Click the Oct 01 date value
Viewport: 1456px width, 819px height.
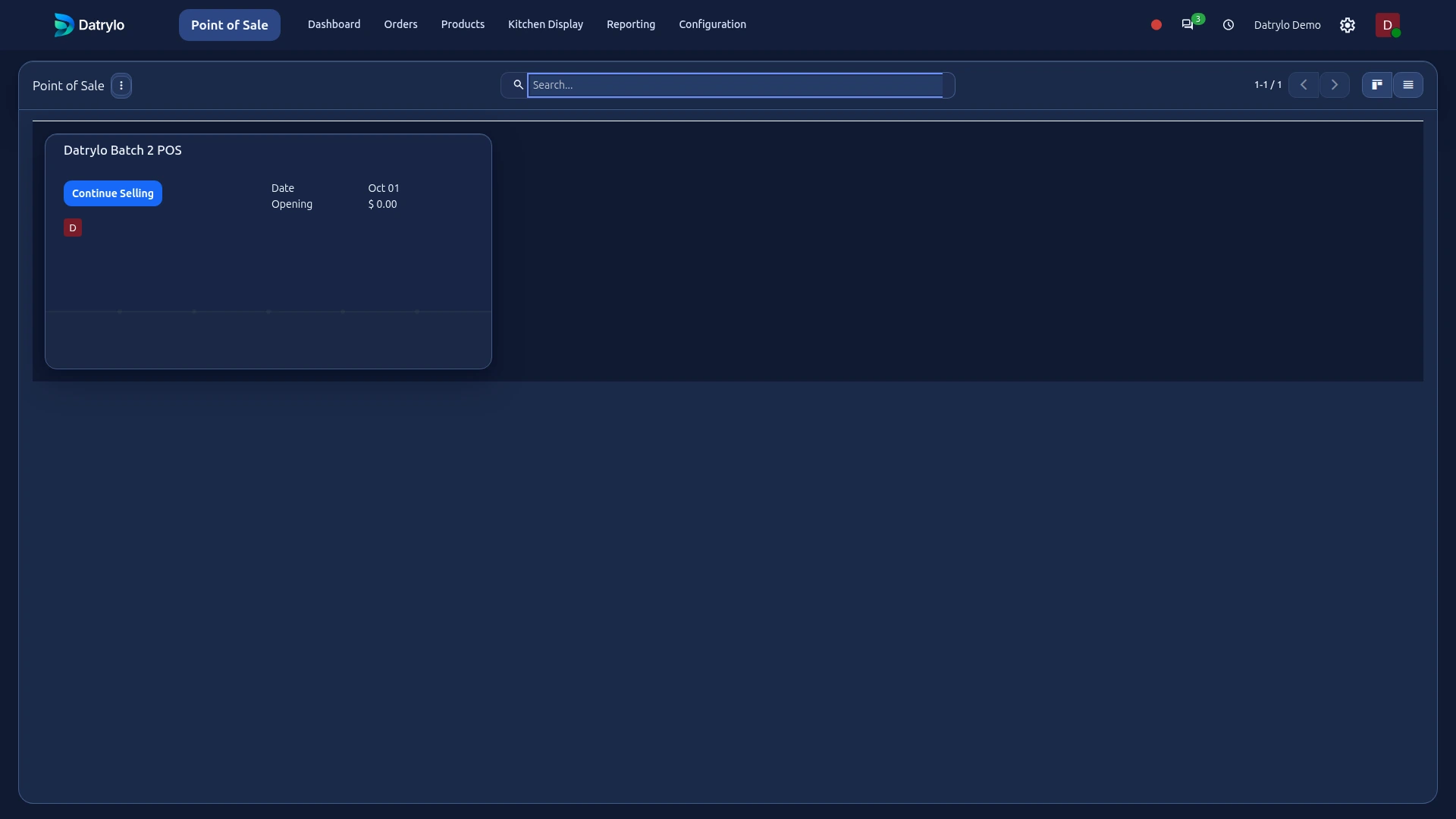384,188
